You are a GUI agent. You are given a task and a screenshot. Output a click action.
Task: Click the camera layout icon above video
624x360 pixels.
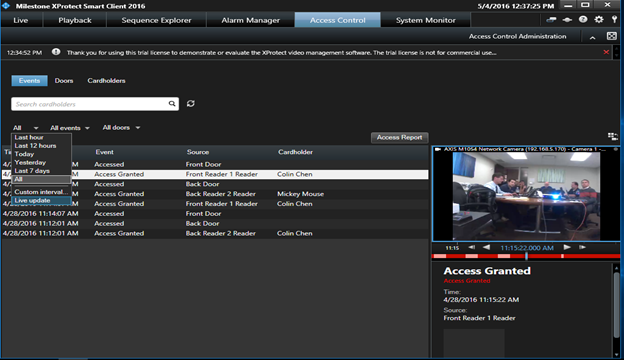[x=613, y=137]
